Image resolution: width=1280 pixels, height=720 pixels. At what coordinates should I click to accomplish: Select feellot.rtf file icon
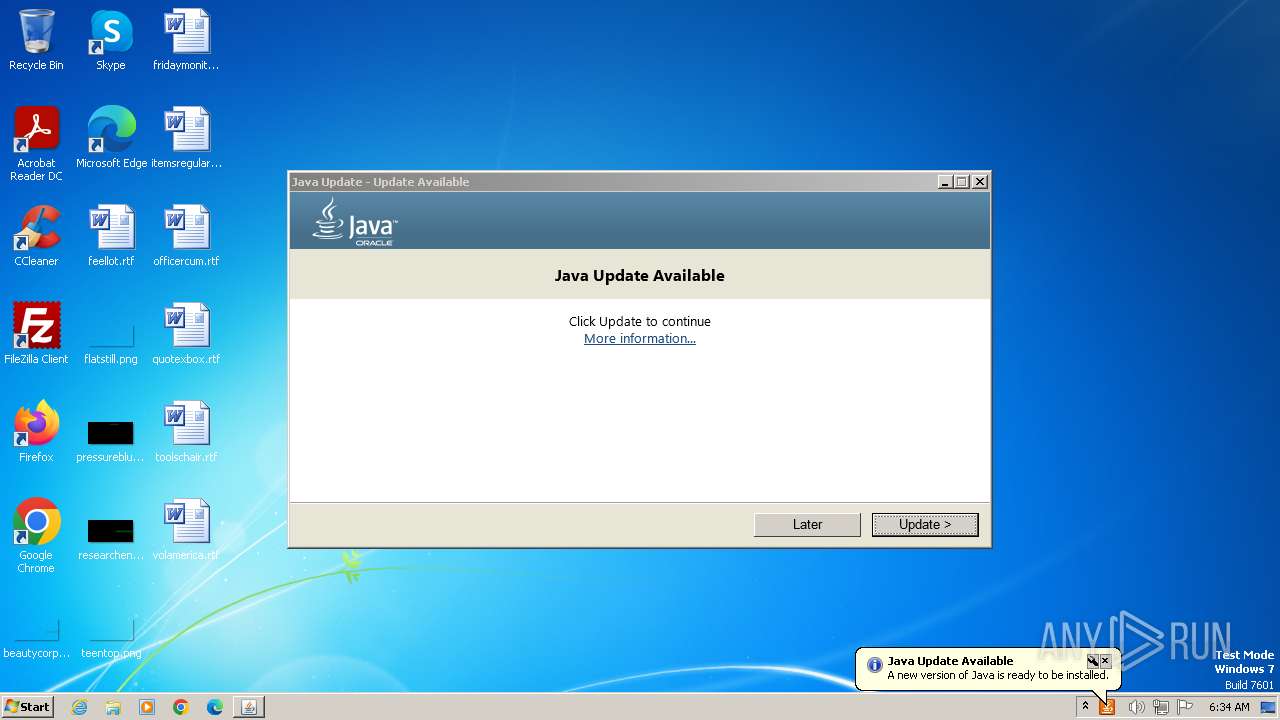pyautogui.click(x=111, y=236)
